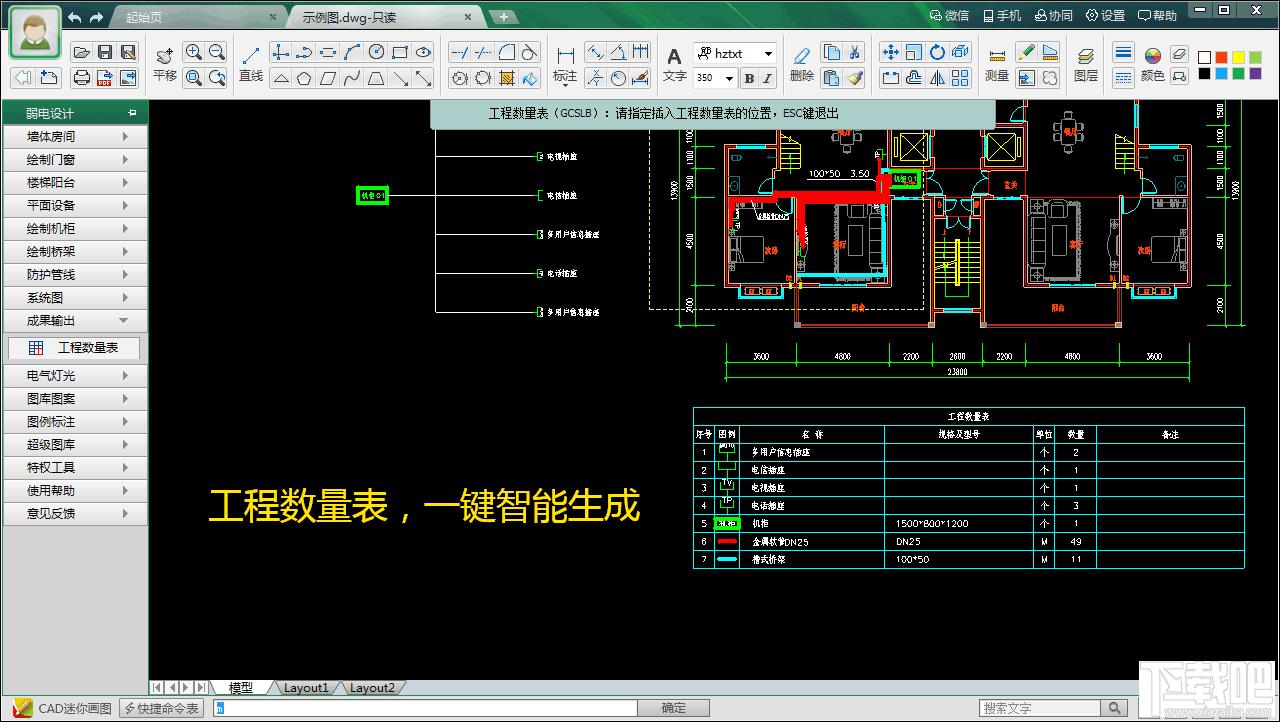The width and height of the screenshot is (1280, 722).
Task: Pick the red color swatch
Action: coord(1222,57)
